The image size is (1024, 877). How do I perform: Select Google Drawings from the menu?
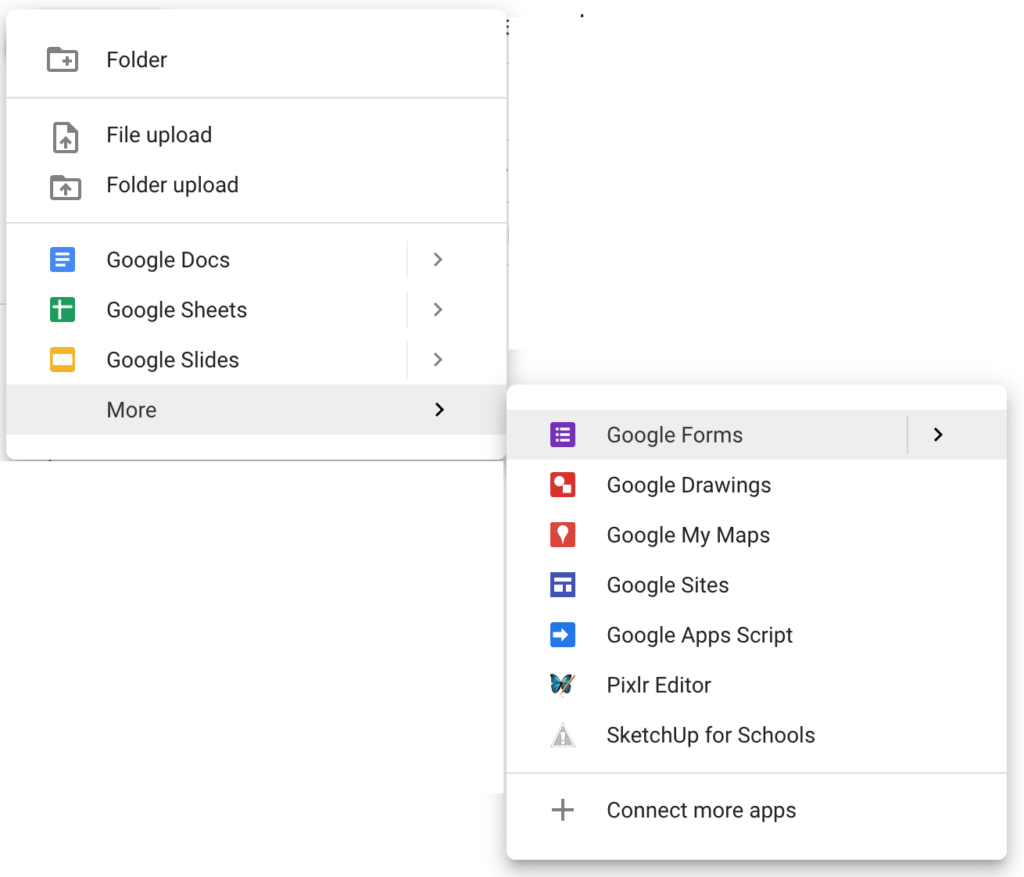688,484
